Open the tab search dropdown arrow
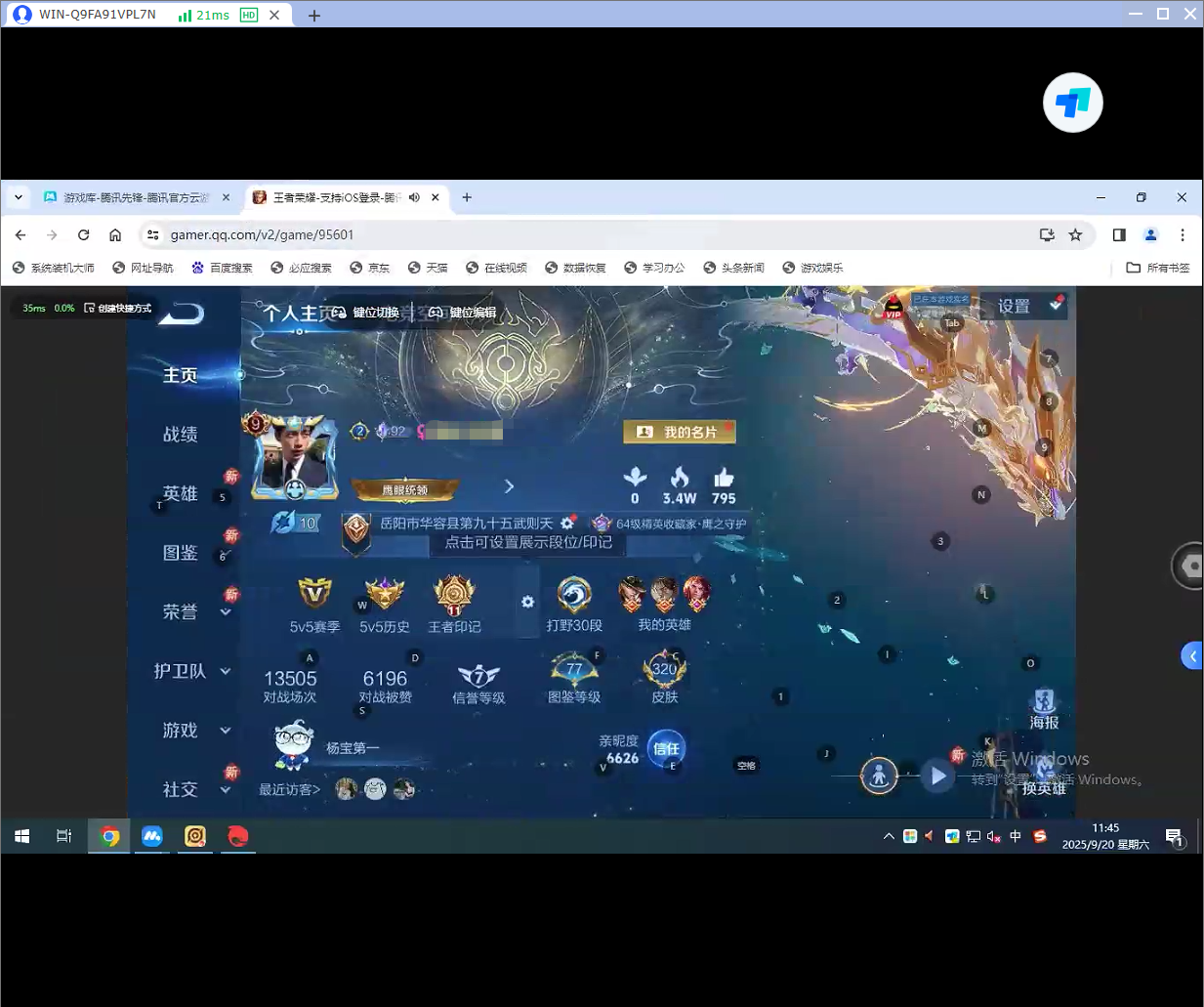 tap(19, 197)
